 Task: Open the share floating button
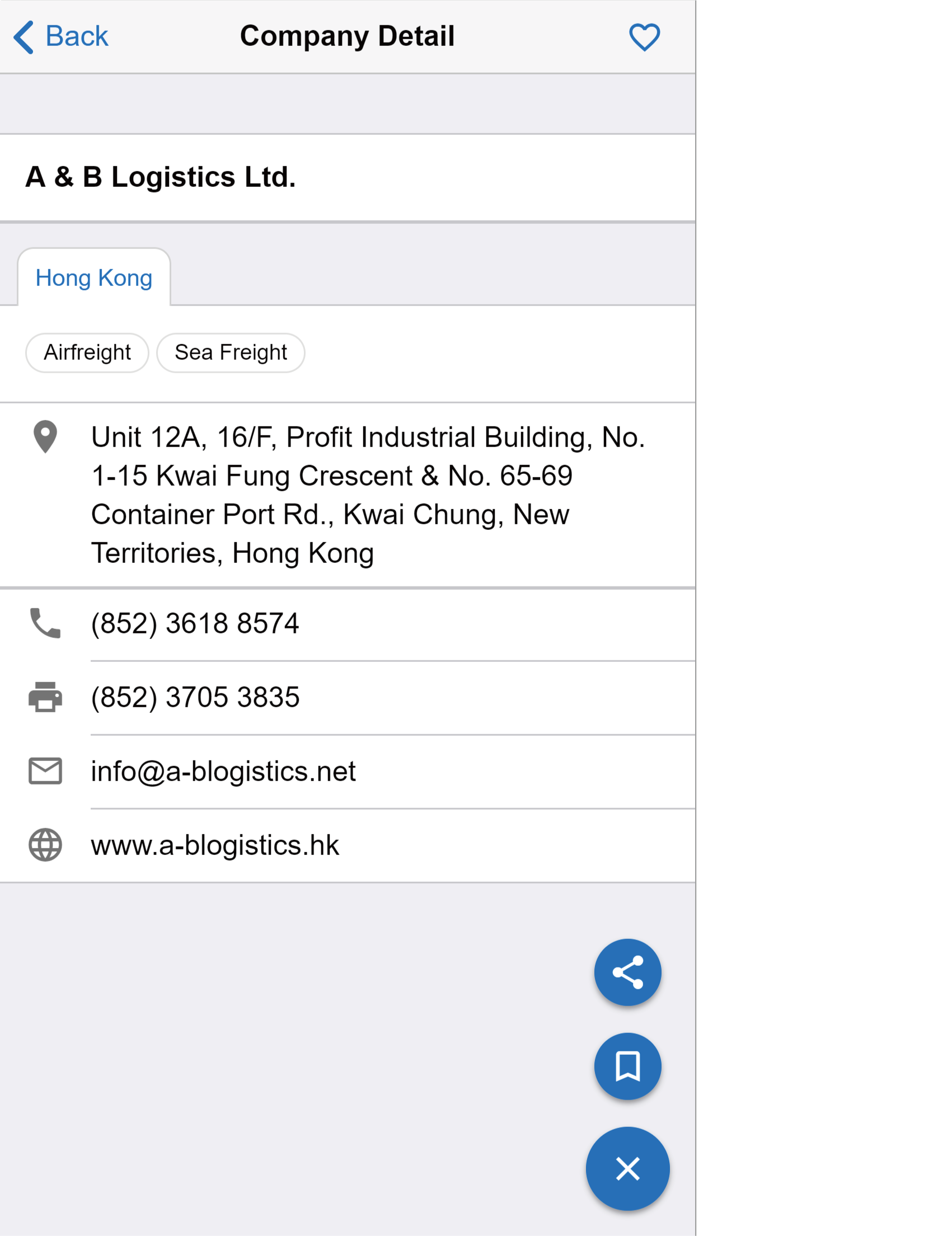pyautogui.click(x=627, y=972)
